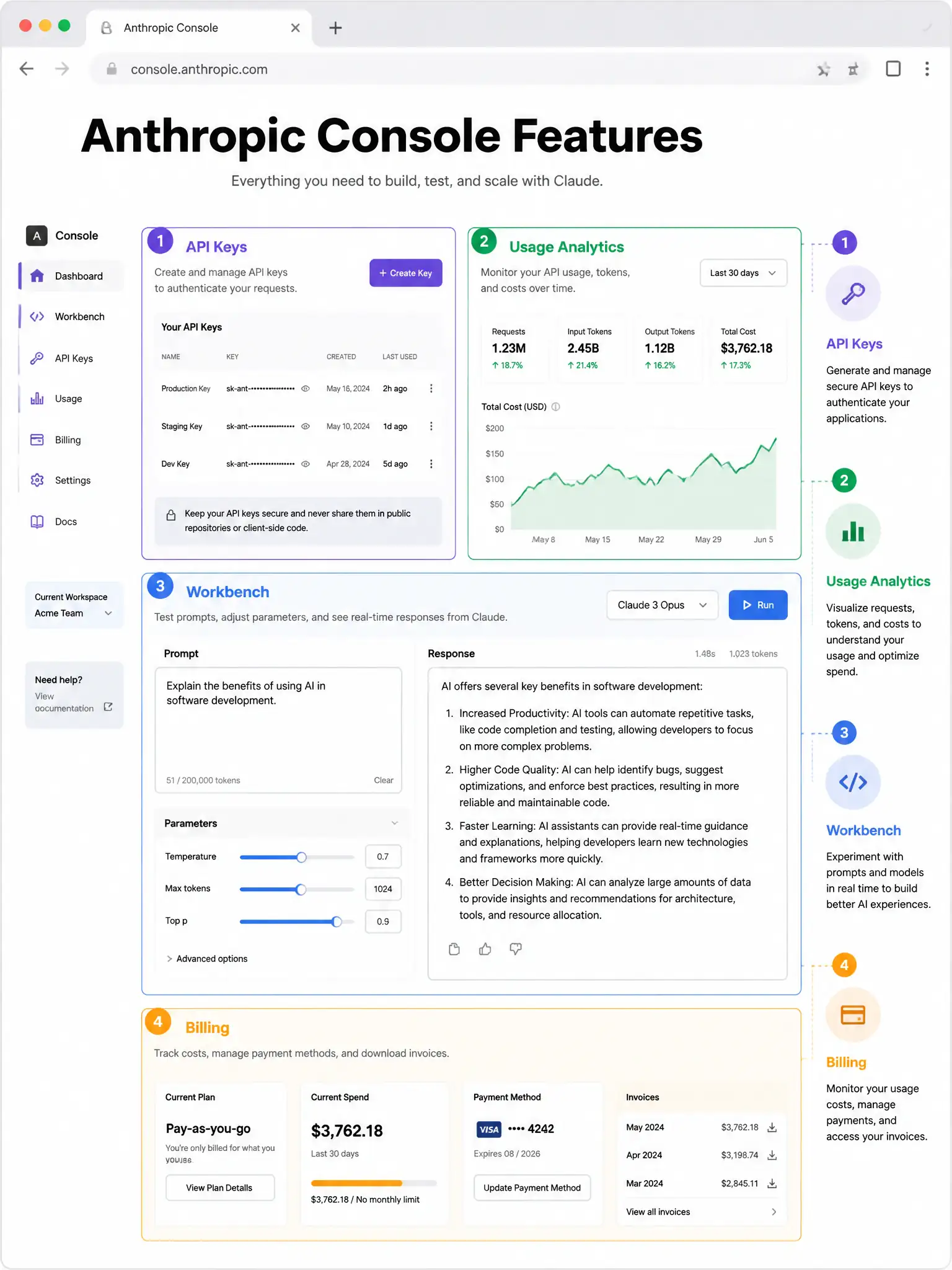Open Billing in the sidebar

point(72,440)
